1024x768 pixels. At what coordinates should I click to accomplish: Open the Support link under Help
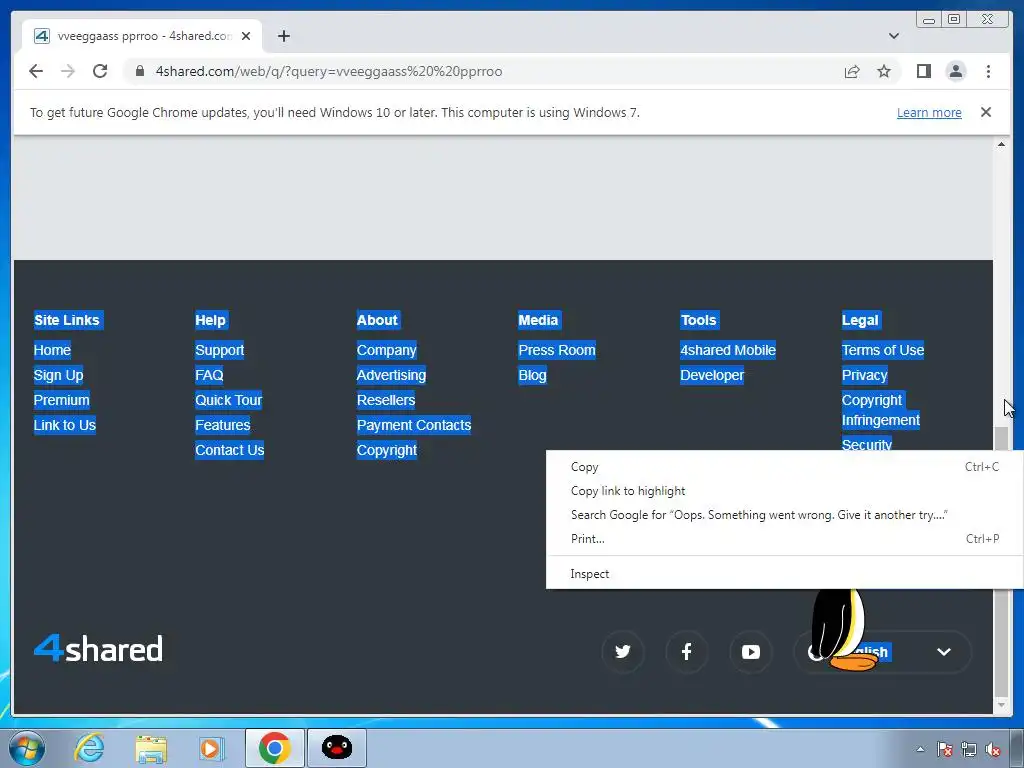219,350
